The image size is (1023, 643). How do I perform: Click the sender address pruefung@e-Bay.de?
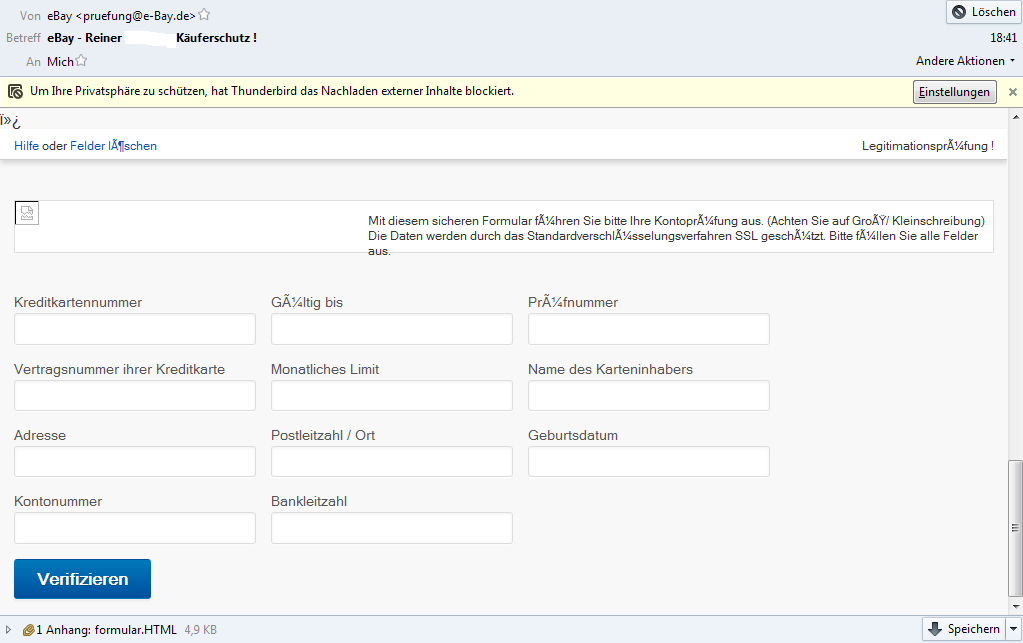136,16
